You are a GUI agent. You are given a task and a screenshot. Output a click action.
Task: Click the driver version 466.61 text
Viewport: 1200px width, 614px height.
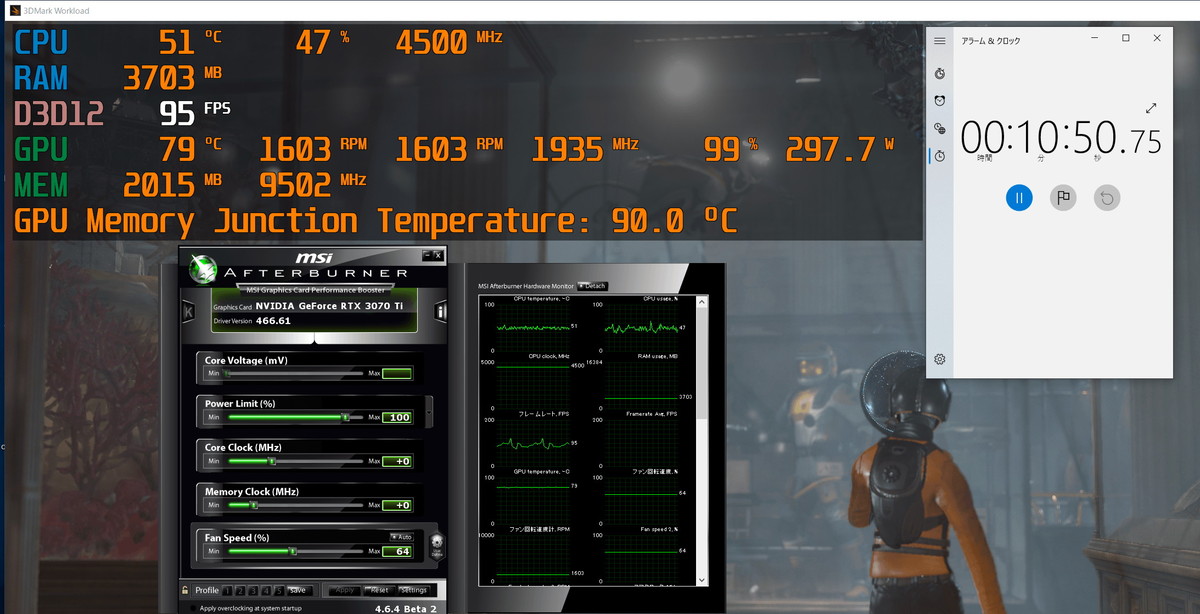[272, 321]
